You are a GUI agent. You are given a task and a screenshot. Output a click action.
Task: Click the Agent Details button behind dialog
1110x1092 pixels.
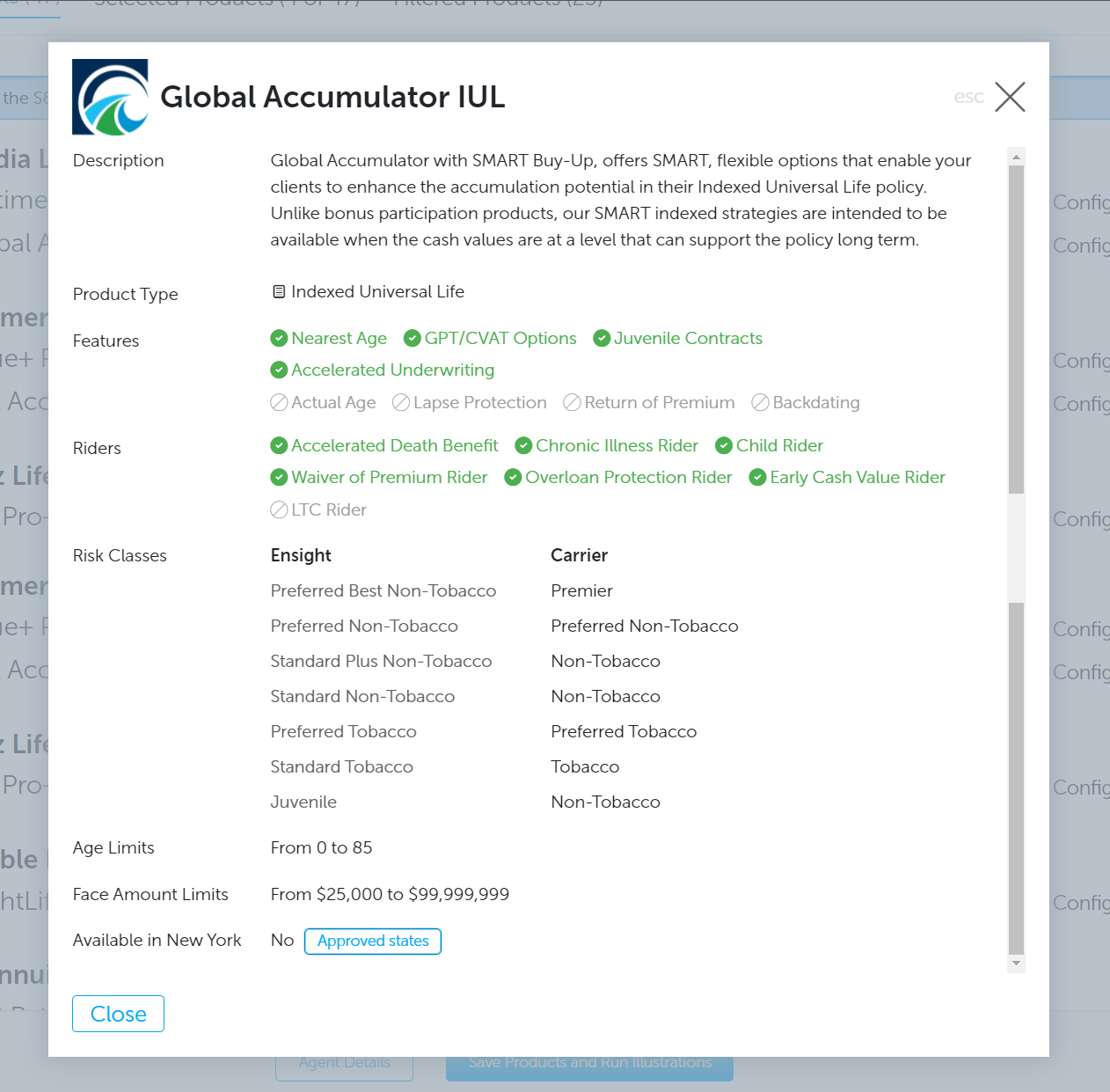tap(344, 1062)
